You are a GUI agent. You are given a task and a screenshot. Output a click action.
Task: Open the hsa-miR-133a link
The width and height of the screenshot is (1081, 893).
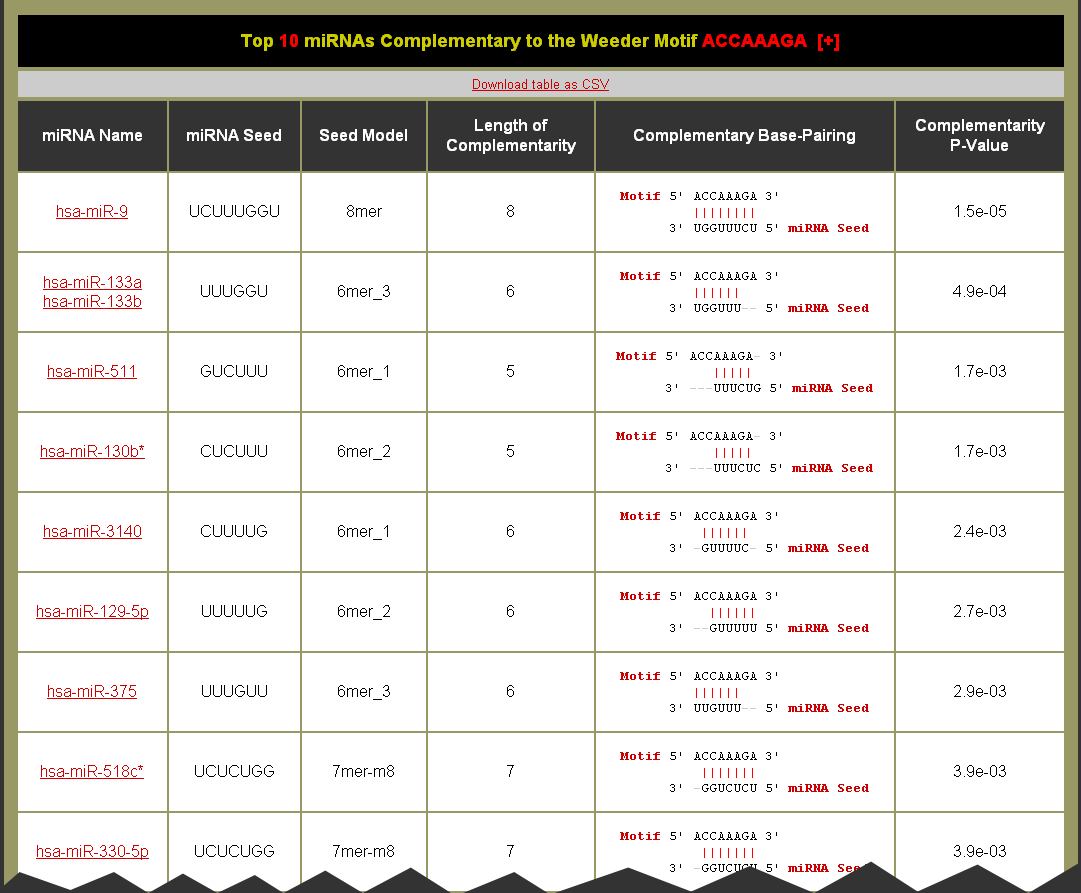click(92, 282)
